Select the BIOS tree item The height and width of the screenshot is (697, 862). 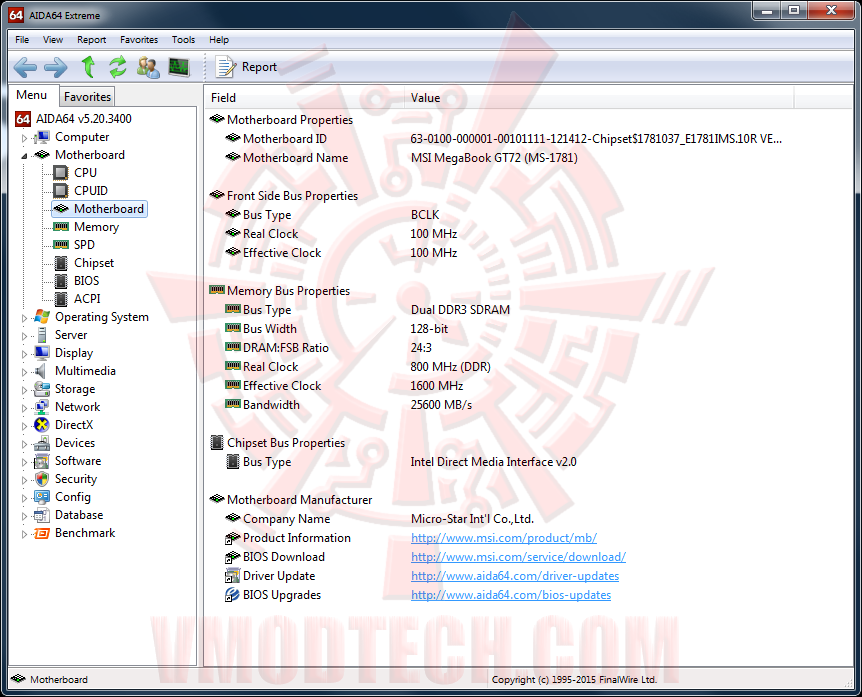[x=86, y=281]
